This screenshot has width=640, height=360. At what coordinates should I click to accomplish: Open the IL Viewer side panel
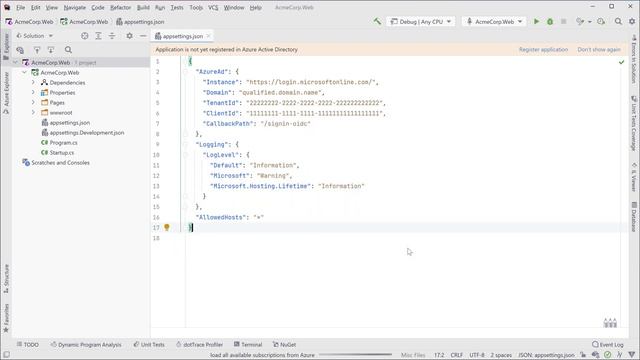click(x=634, y=177)
